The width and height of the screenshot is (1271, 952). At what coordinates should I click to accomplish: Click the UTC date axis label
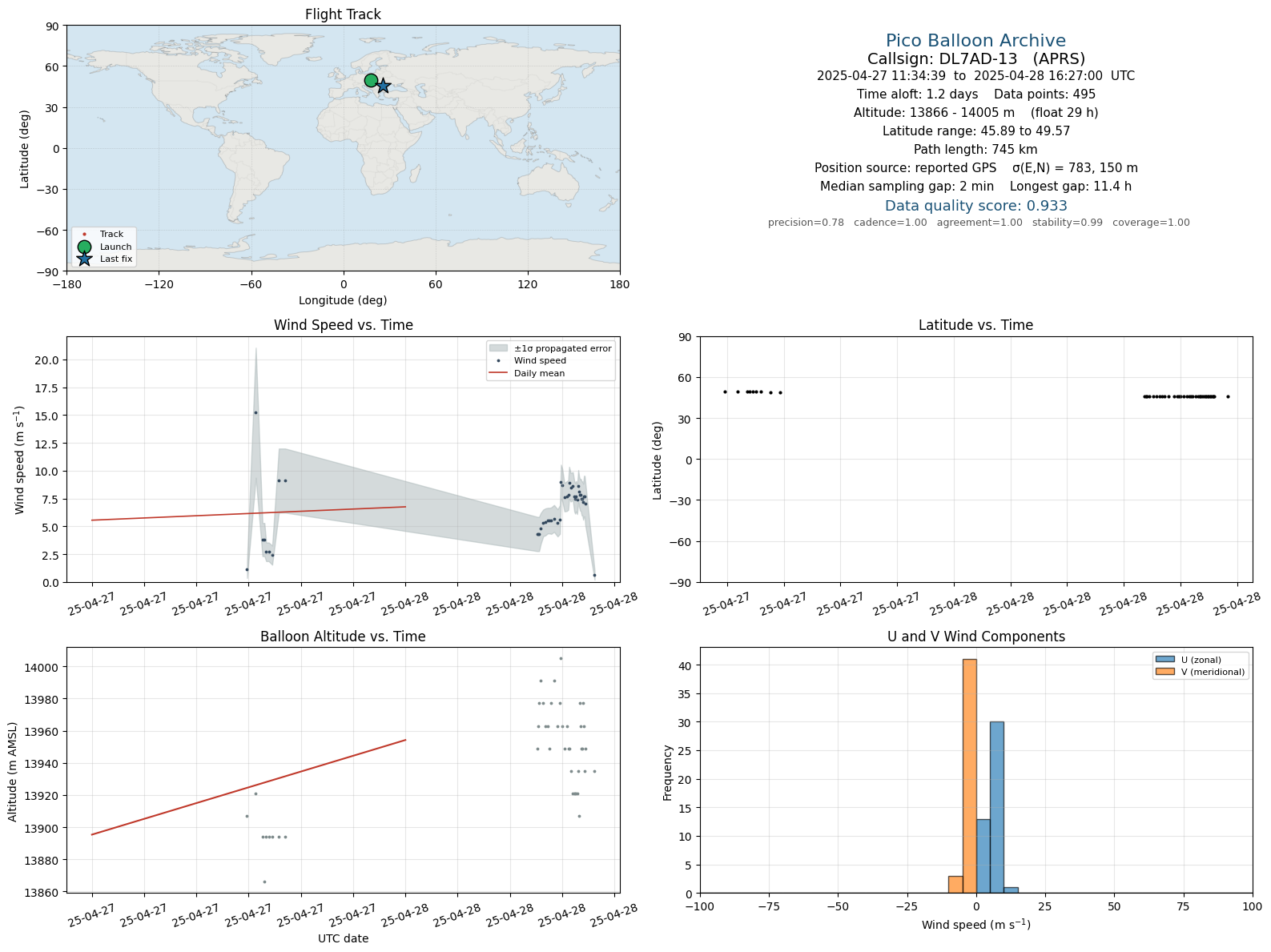point(343,938)
